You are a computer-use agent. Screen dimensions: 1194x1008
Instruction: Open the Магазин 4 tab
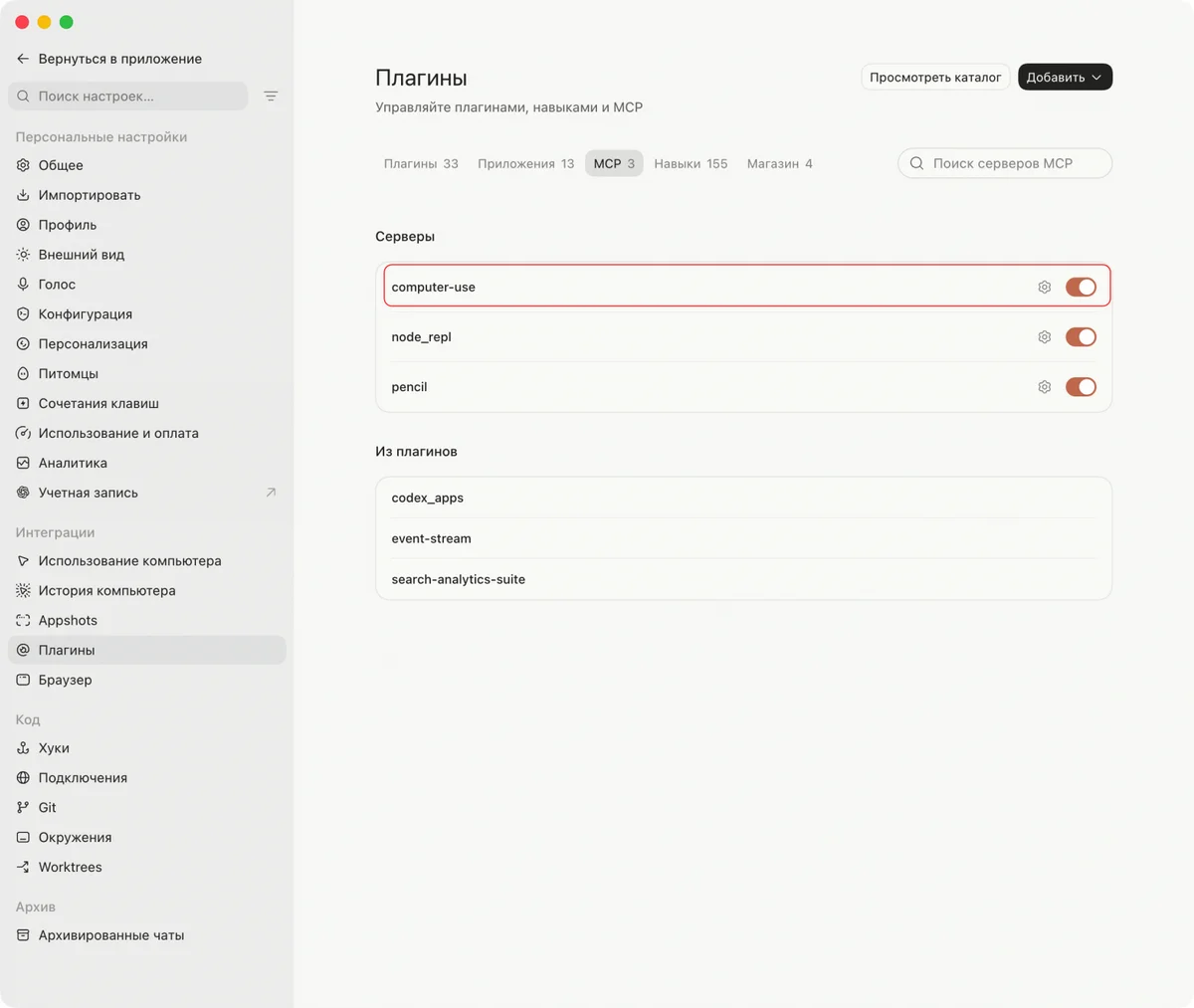780,164
